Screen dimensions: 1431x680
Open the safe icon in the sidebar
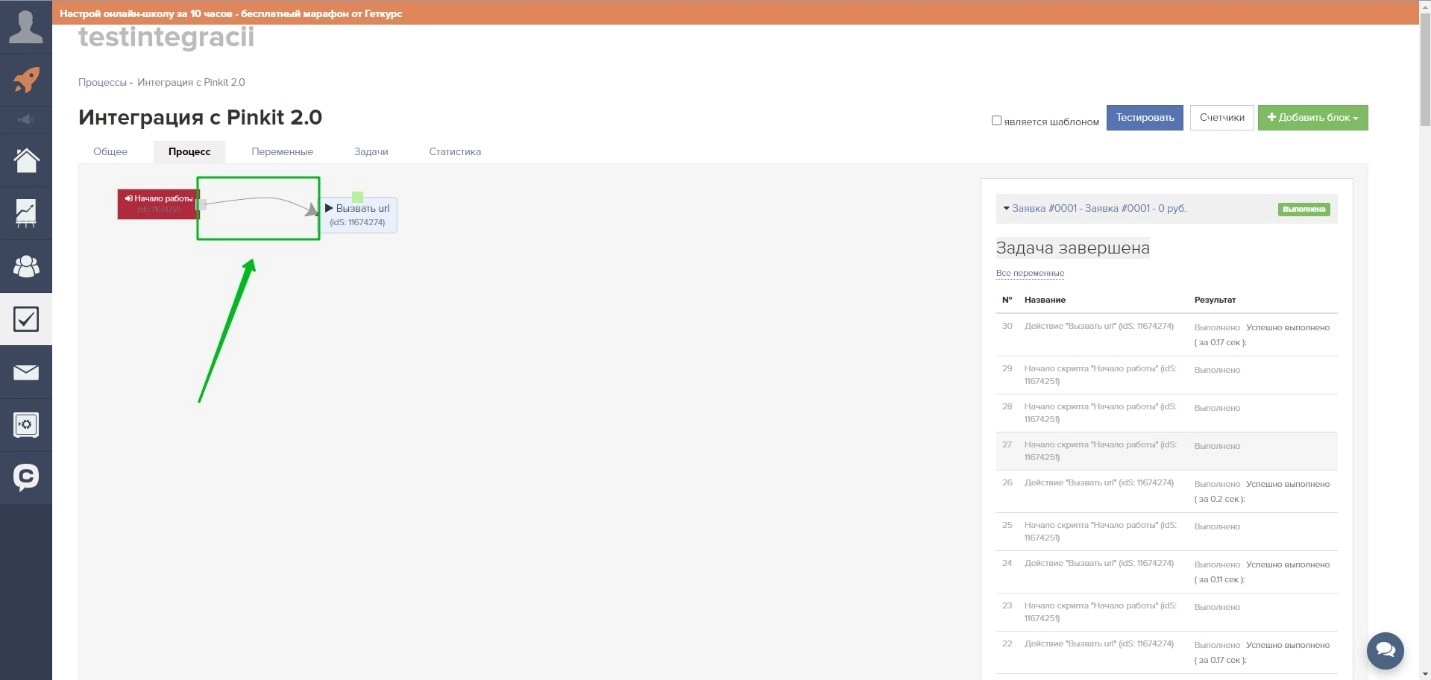[x=26, y=425]
